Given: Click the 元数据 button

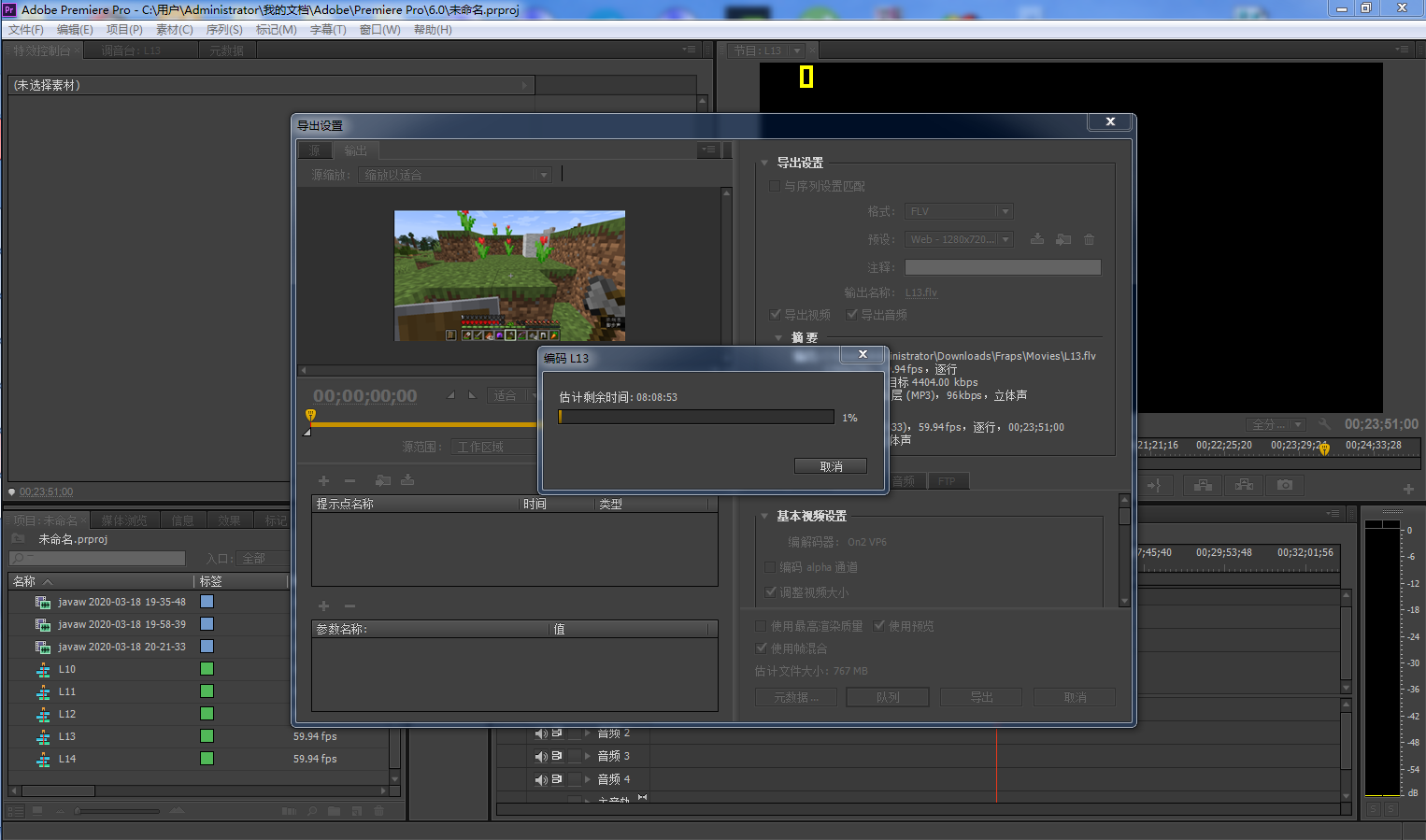Looking at the screenshot, I should point(795,697).
